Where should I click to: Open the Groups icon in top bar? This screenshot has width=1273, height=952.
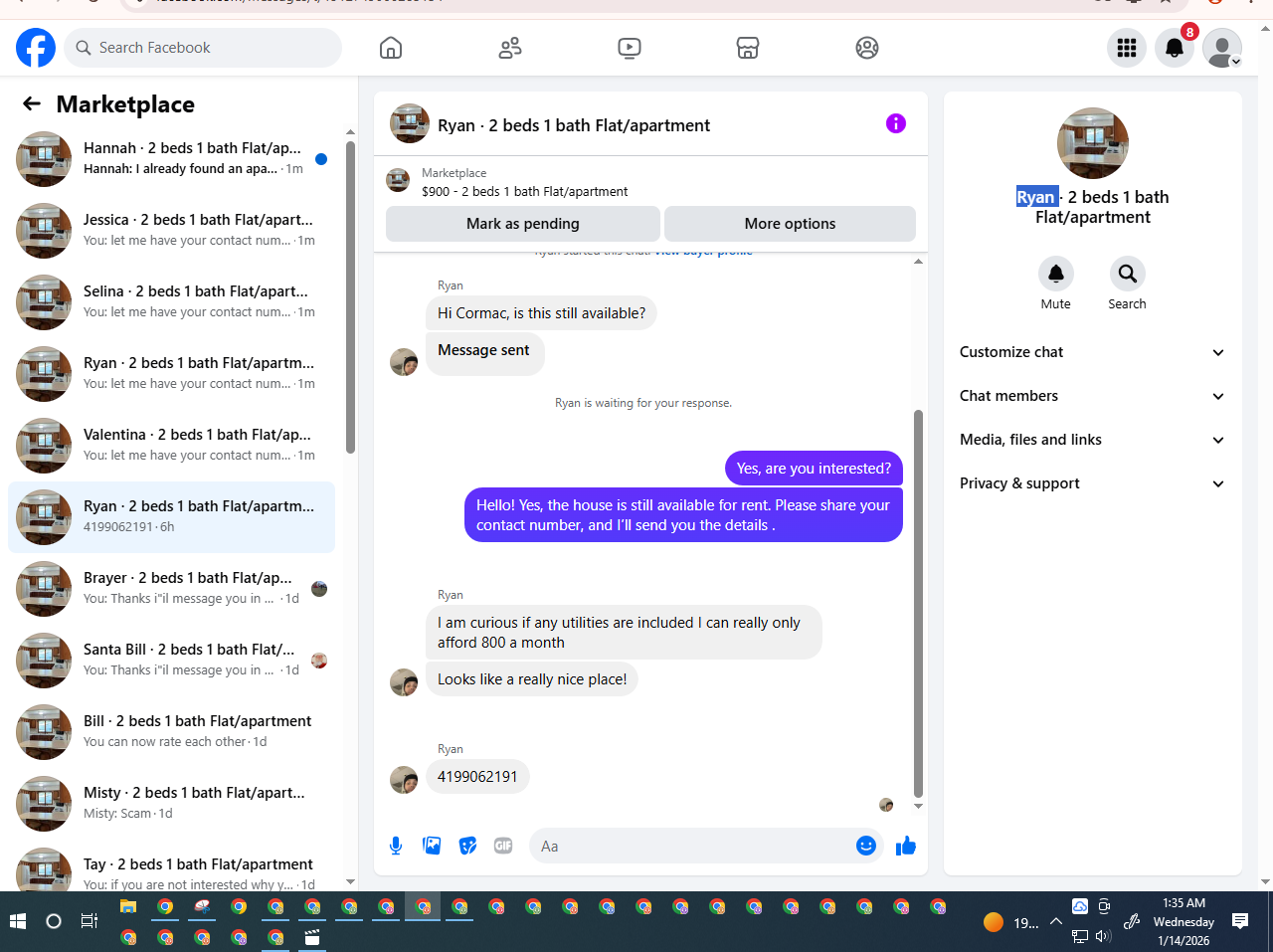[867, 48]
